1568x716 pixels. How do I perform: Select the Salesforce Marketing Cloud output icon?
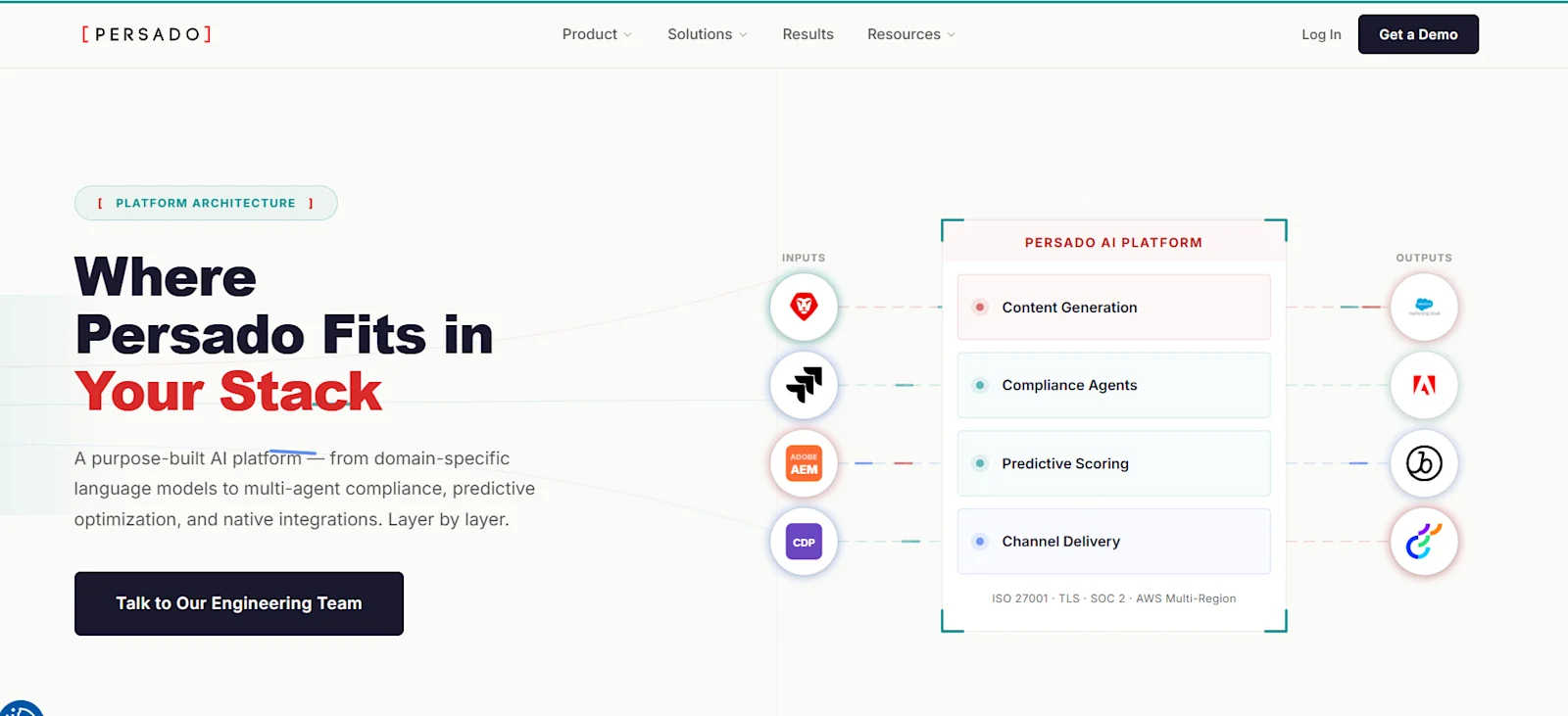pyautogui.click(x=1424, y=307)
